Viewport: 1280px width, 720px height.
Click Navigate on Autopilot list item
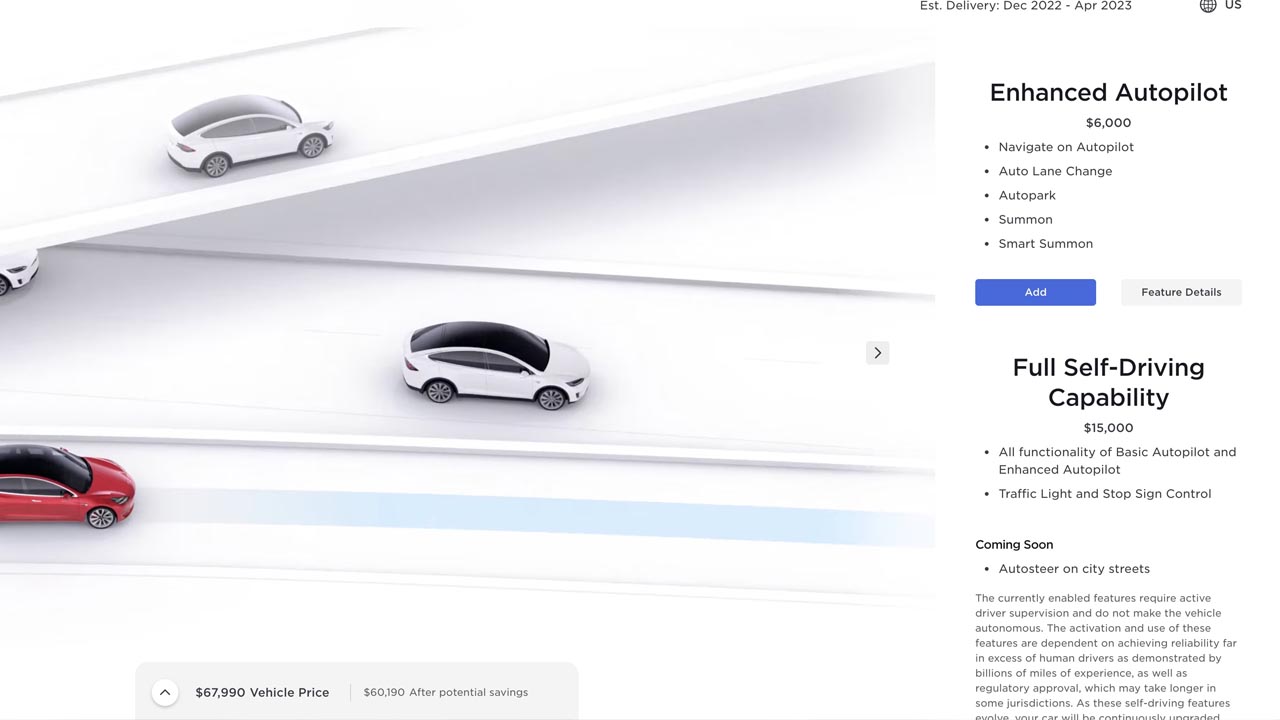click(x=1066, y=147)
